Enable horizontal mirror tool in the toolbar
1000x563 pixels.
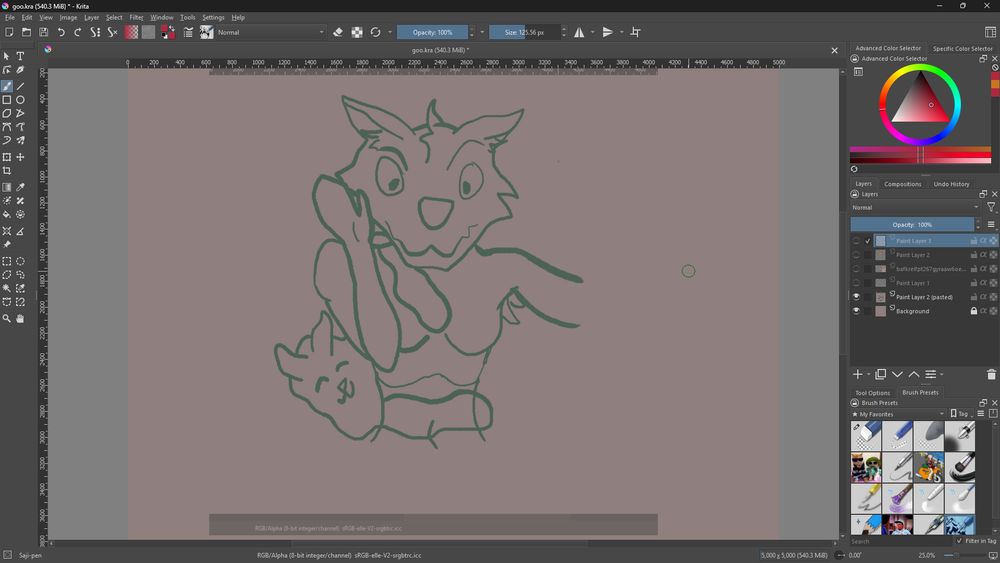point(579,32)
